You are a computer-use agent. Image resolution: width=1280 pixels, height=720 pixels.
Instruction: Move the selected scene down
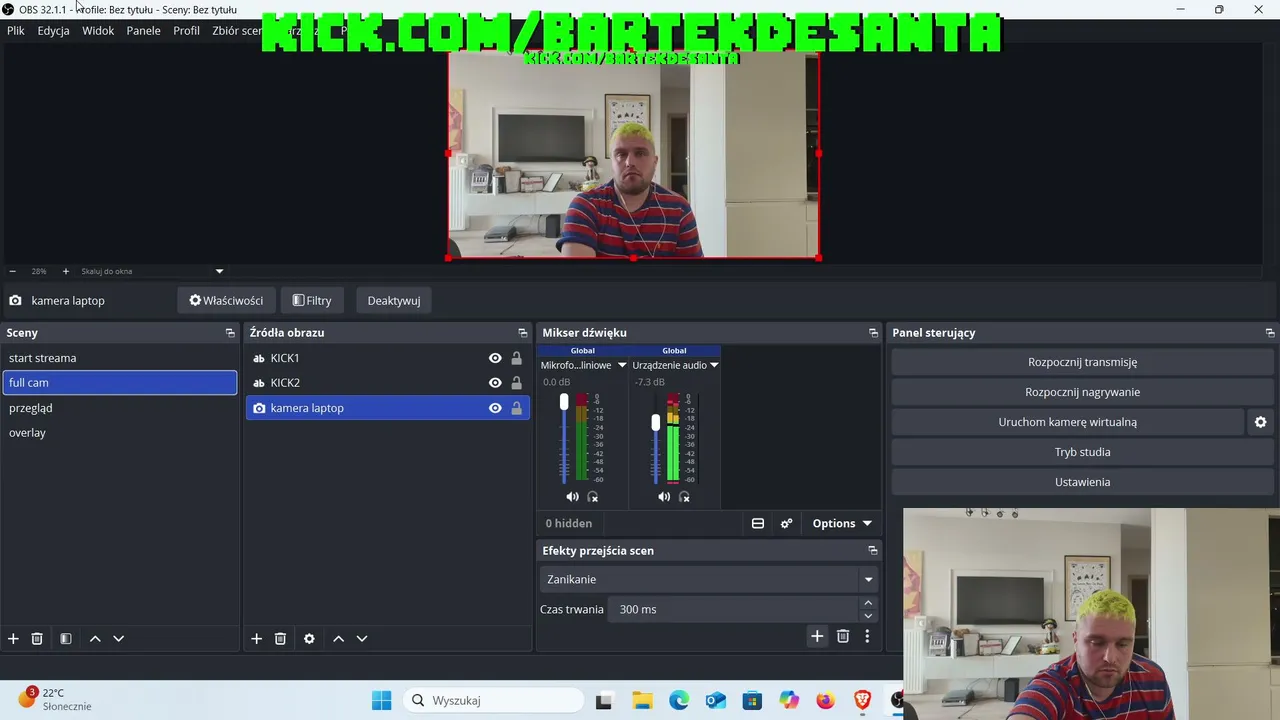118,638
